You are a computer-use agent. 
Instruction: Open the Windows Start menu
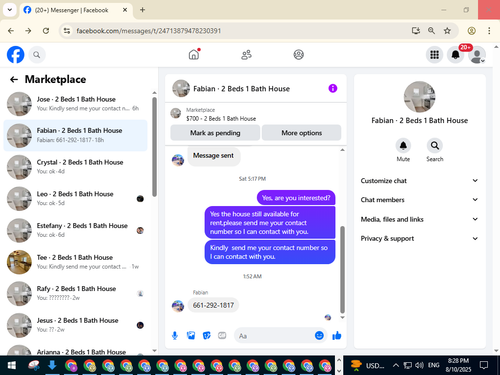tap(11, 366)
